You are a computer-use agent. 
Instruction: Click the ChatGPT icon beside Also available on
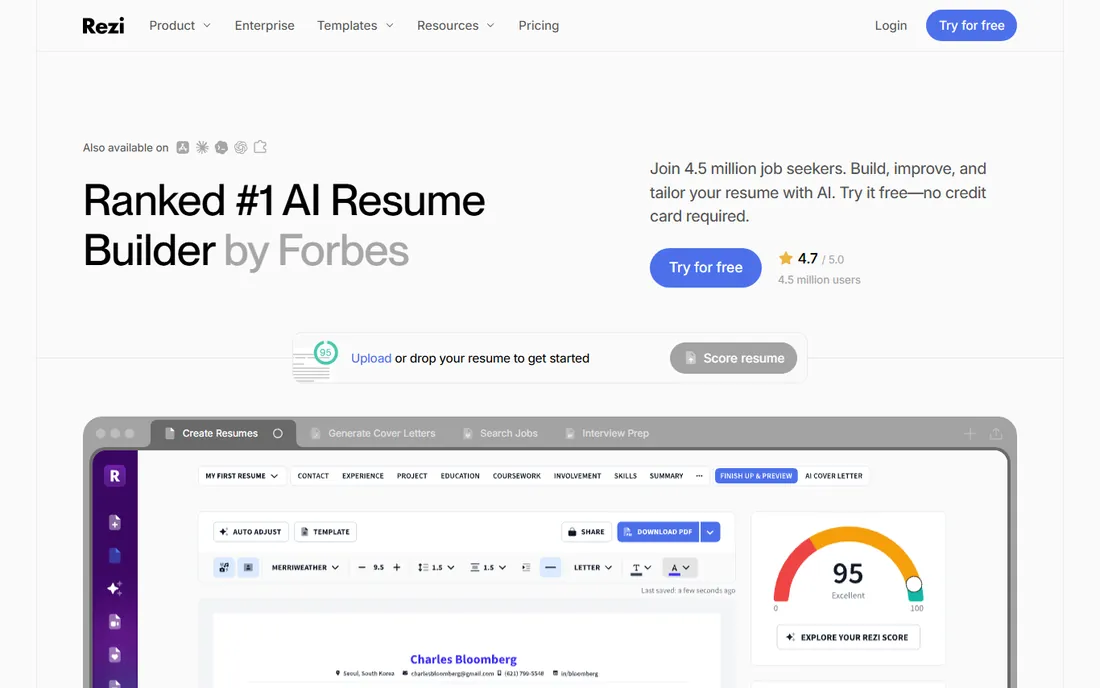click(241, 147)
